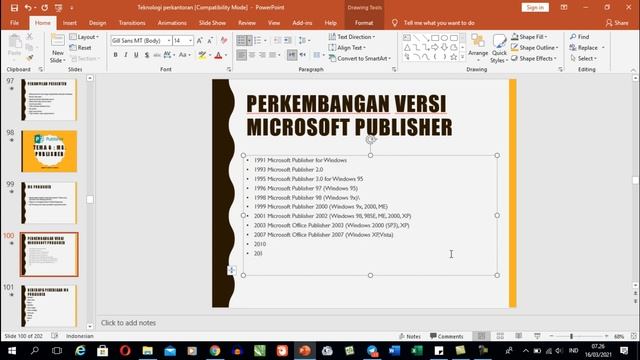Toggle the bullets list button
The height and width of the screenshot is (360, 640).
click(241, 40)
